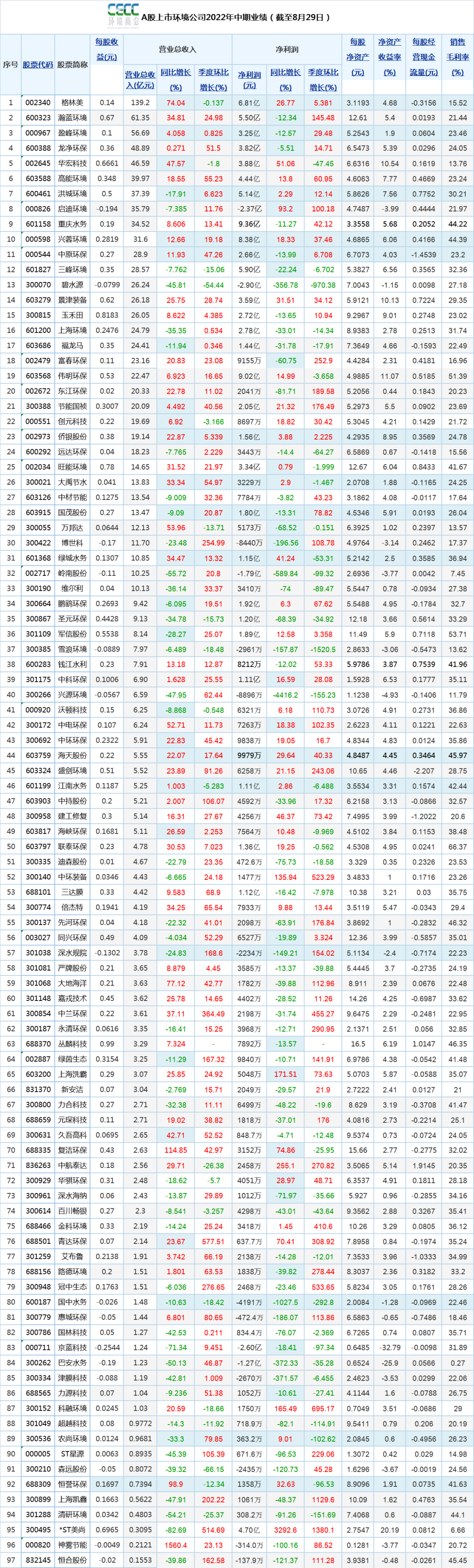The image size is (474, 1568).
Task: Click net profit 季度环比增长(%) header
Action: 323,80
